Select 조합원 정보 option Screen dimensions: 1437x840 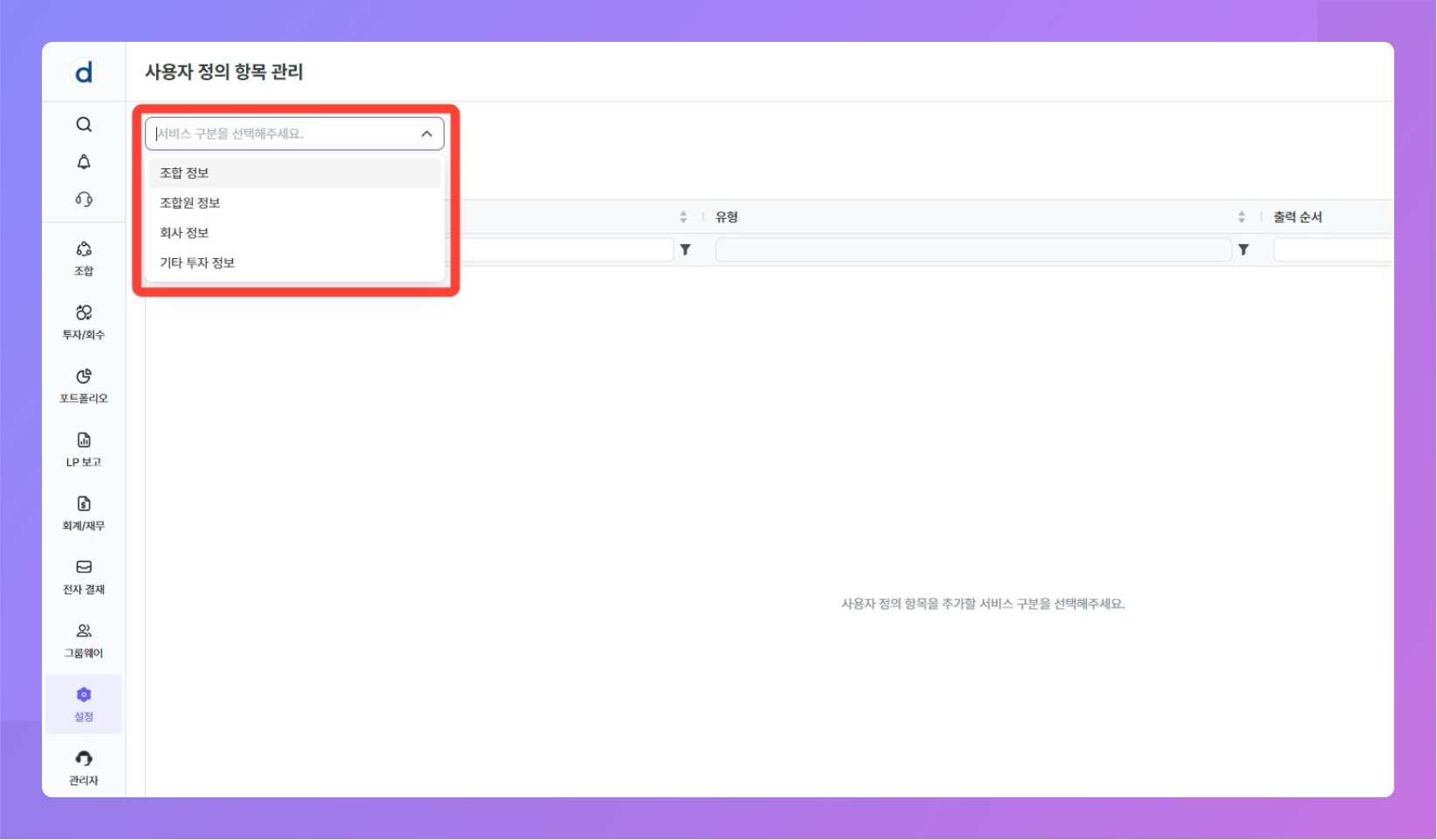click(189, 203)
